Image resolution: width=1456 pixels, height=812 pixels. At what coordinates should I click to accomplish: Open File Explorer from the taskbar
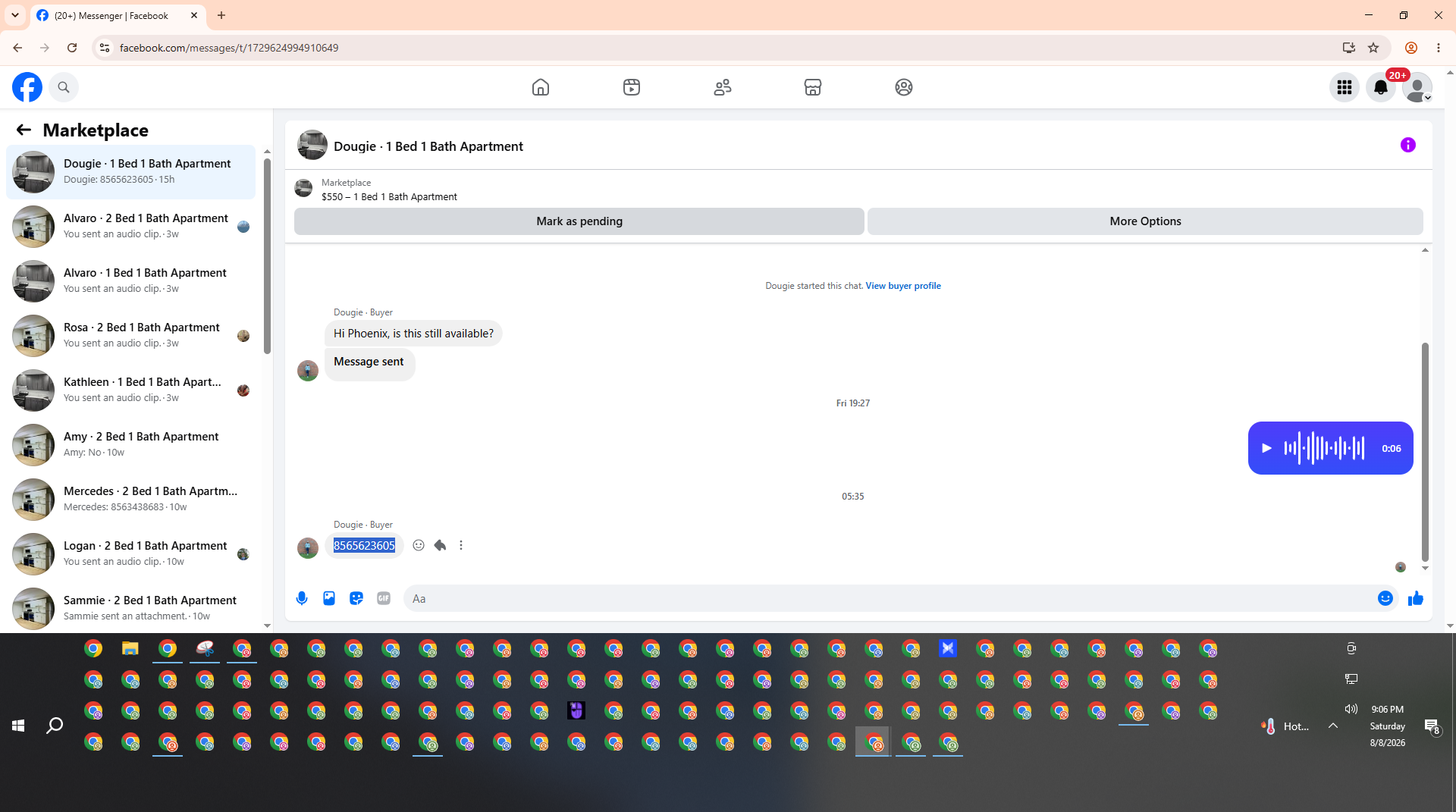pyautogui.click(x=130, y=649)
